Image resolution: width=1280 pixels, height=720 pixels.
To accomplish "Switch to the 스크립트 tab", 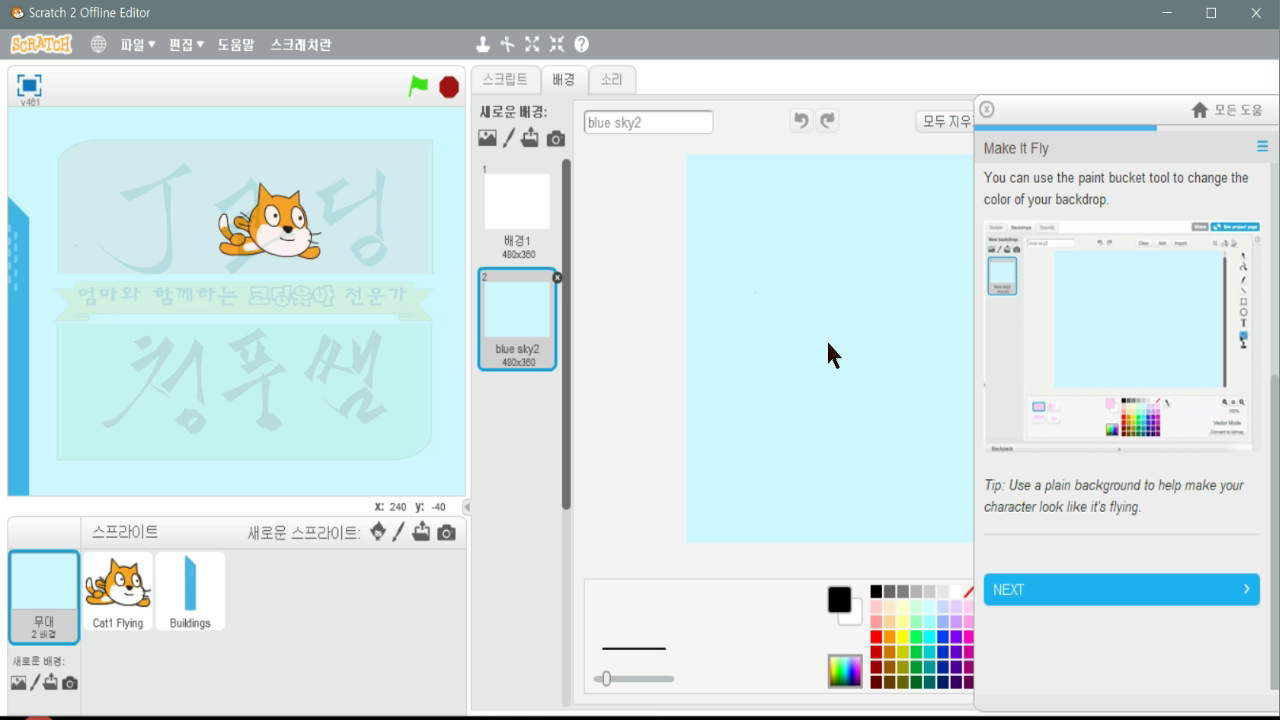I will click(505, 80).
